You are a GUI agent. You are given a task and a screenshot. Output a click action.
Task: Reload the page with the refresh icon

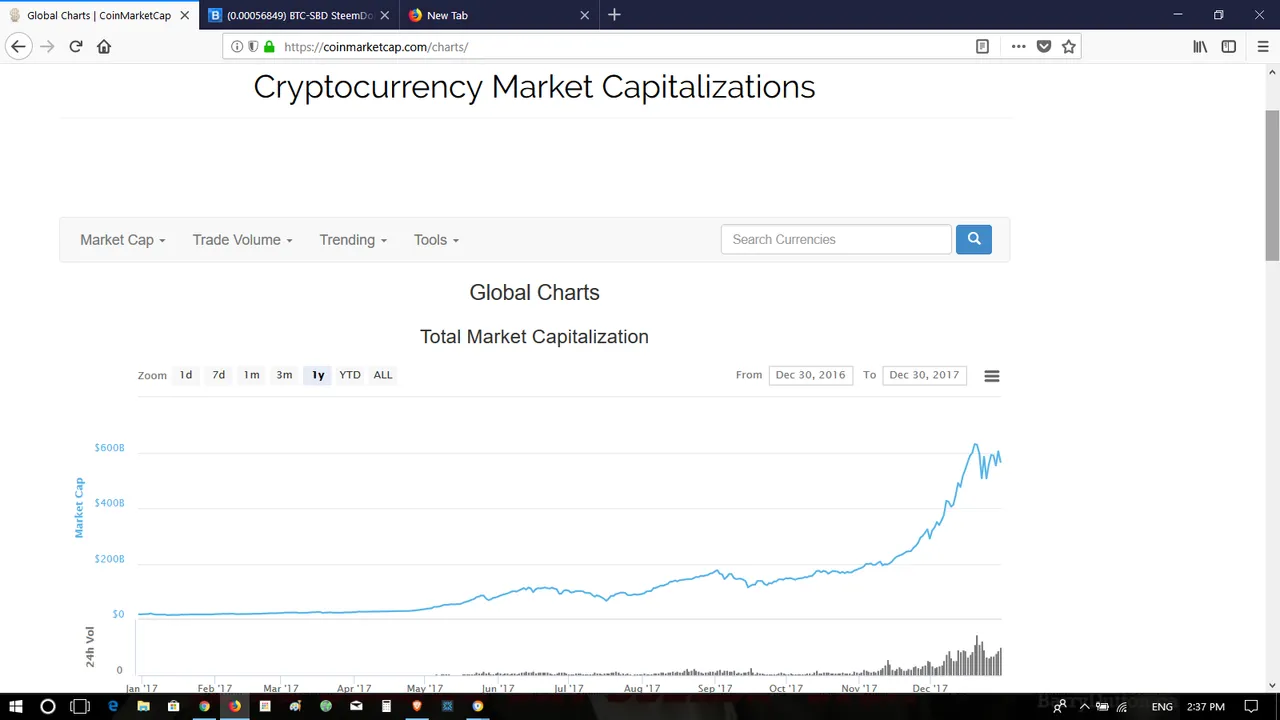click(75, 46)
